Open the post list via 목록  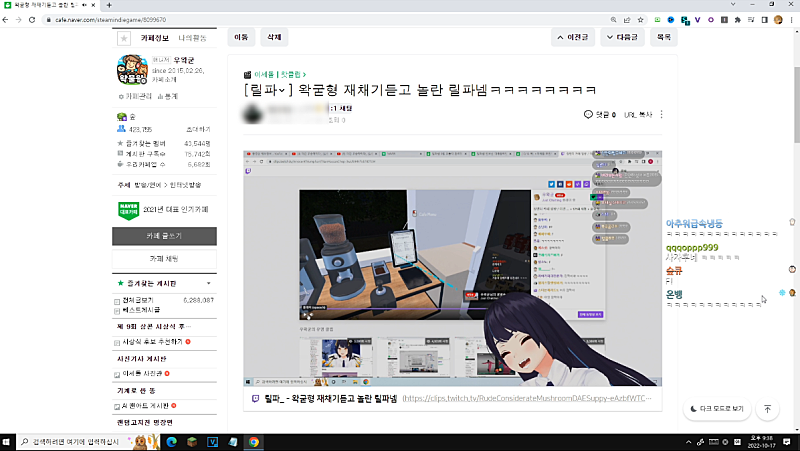pyautogui.click(x=662, y=37)
